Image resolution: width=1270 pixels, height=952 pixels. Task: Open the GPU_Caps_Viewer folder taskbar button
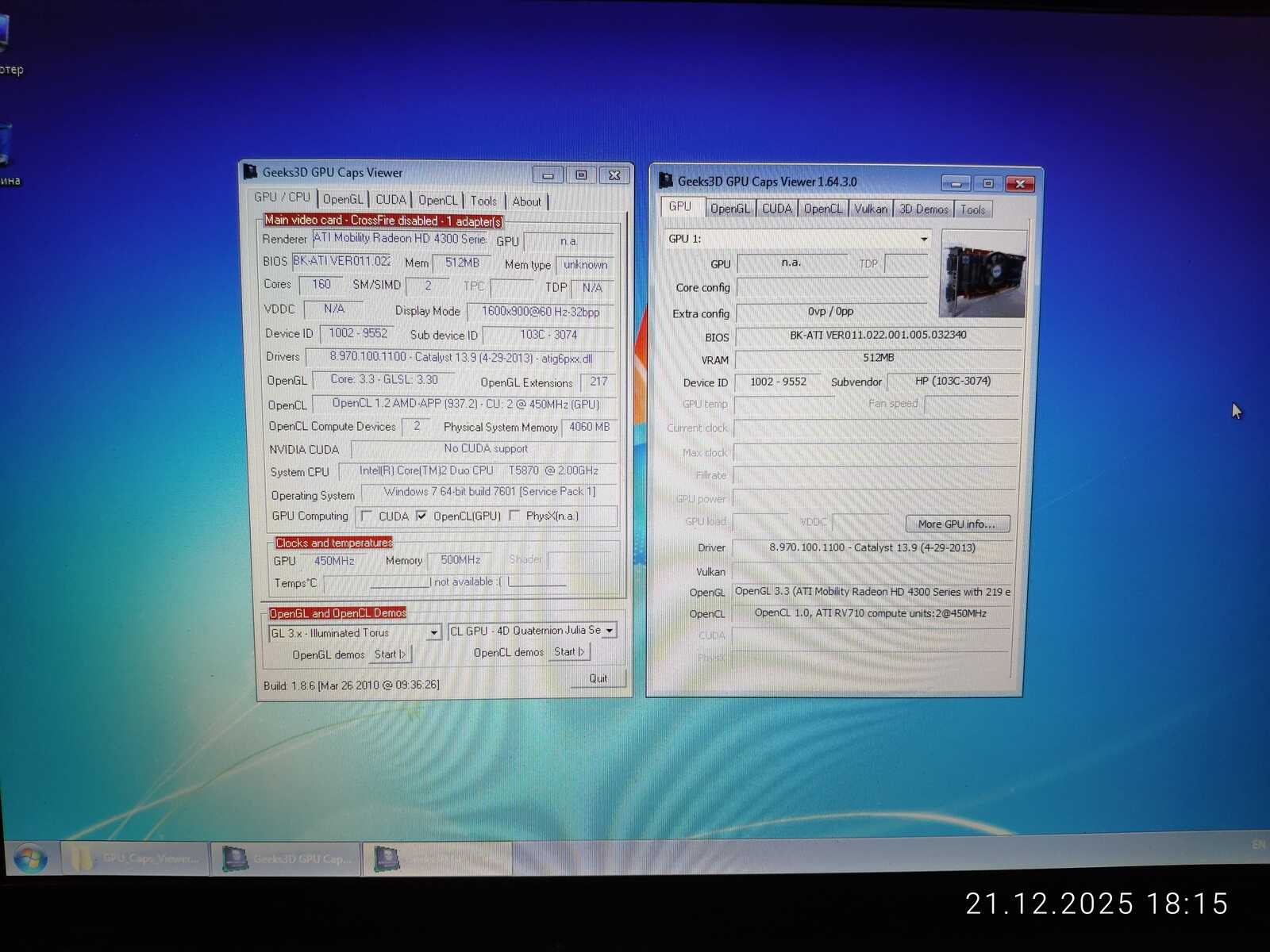point(135,858)
